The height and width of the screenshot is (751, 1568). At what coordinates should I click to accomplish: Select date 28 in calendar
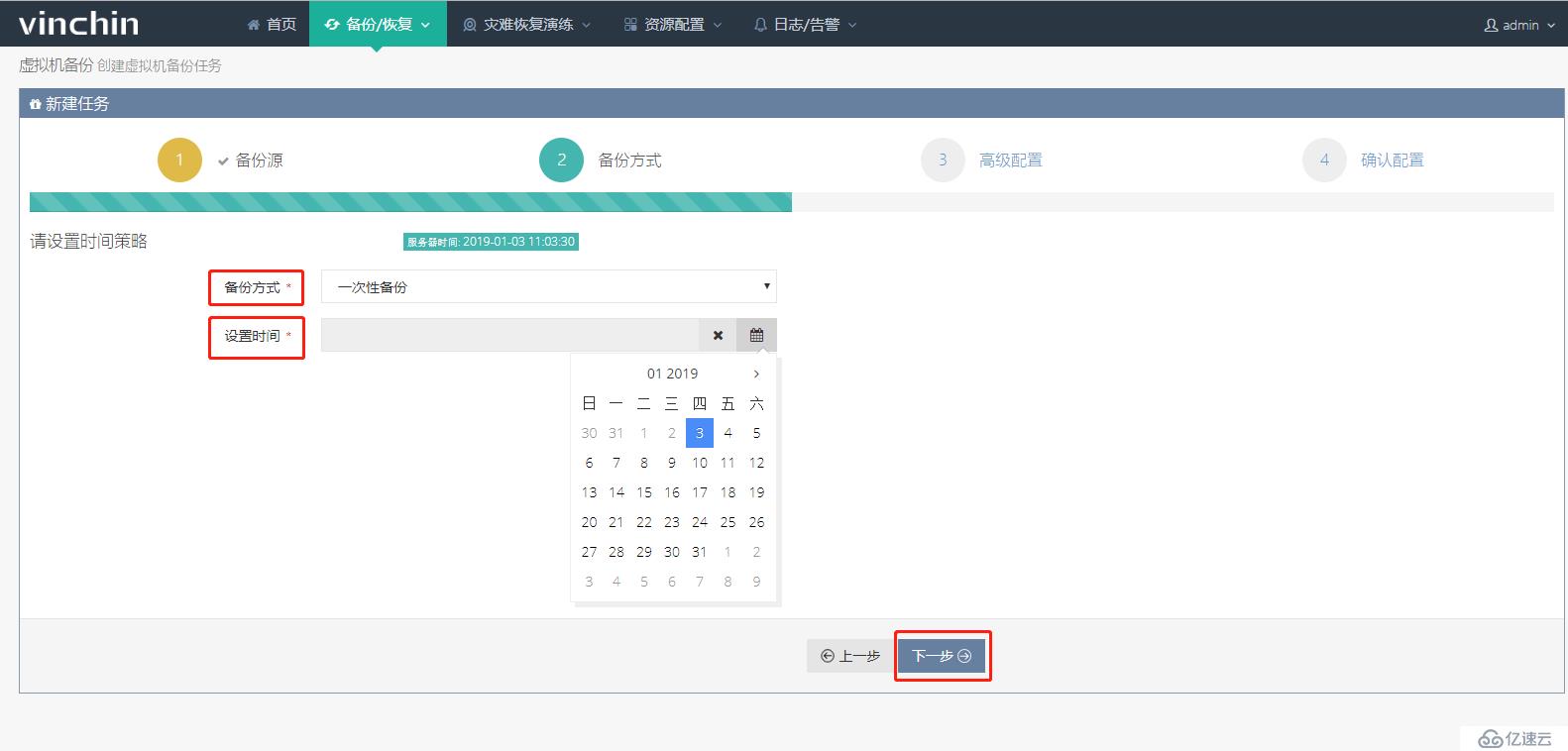tap(616, 552)
